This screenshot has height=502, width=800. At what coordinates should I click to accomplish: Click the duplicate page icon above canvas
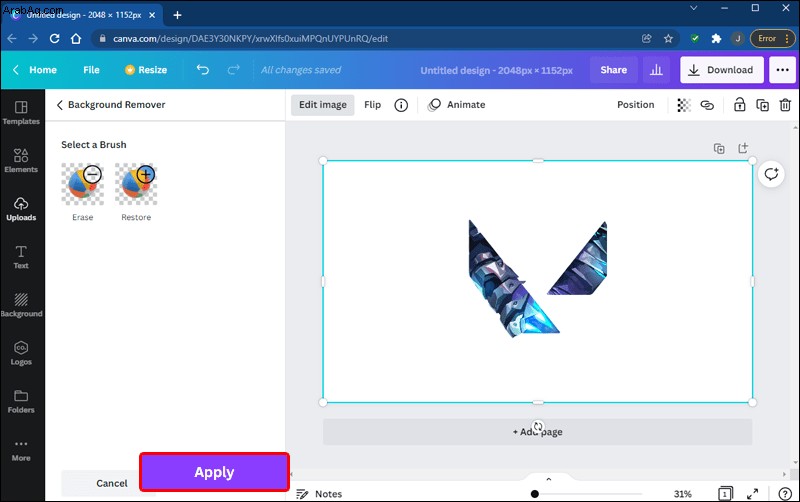[719, 148]
